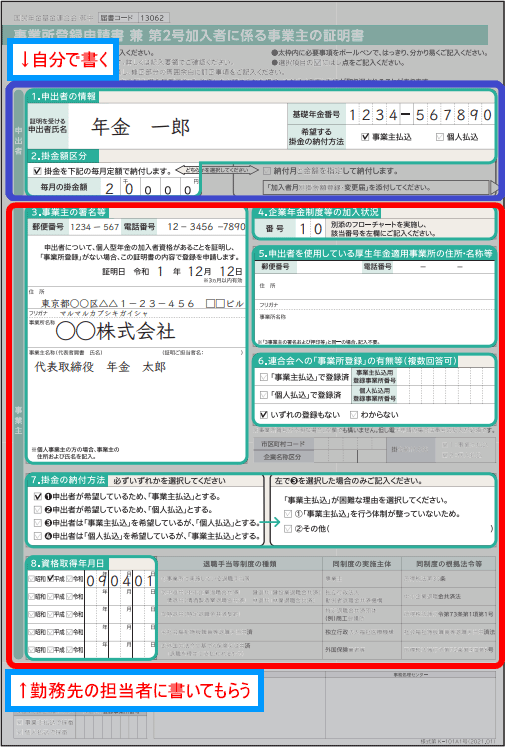Click the header 1.申出者の情報

[x=62, y=96]
